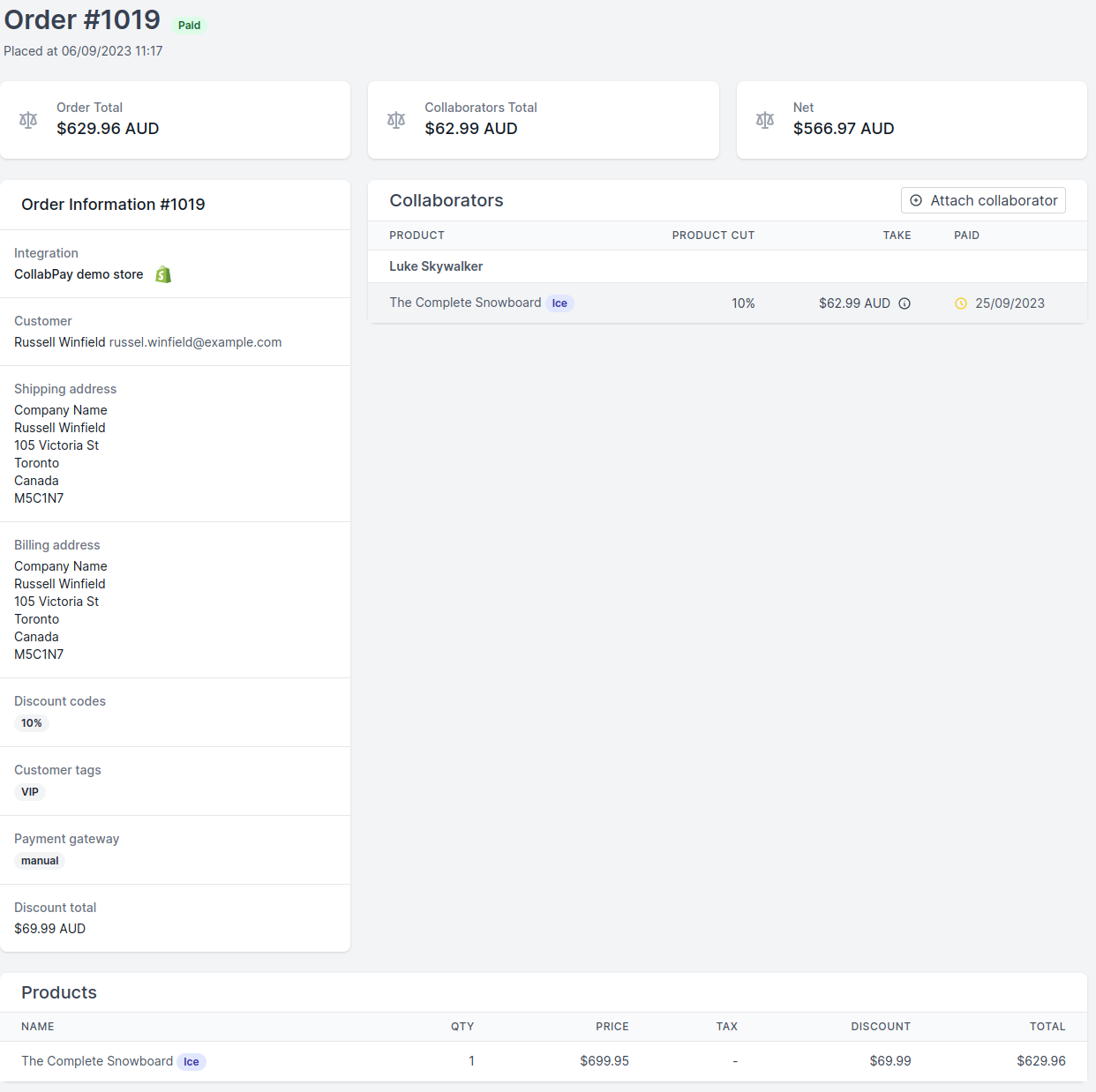
Task: Click the Attach collaborator button
Action: click(x=983, y=200)
